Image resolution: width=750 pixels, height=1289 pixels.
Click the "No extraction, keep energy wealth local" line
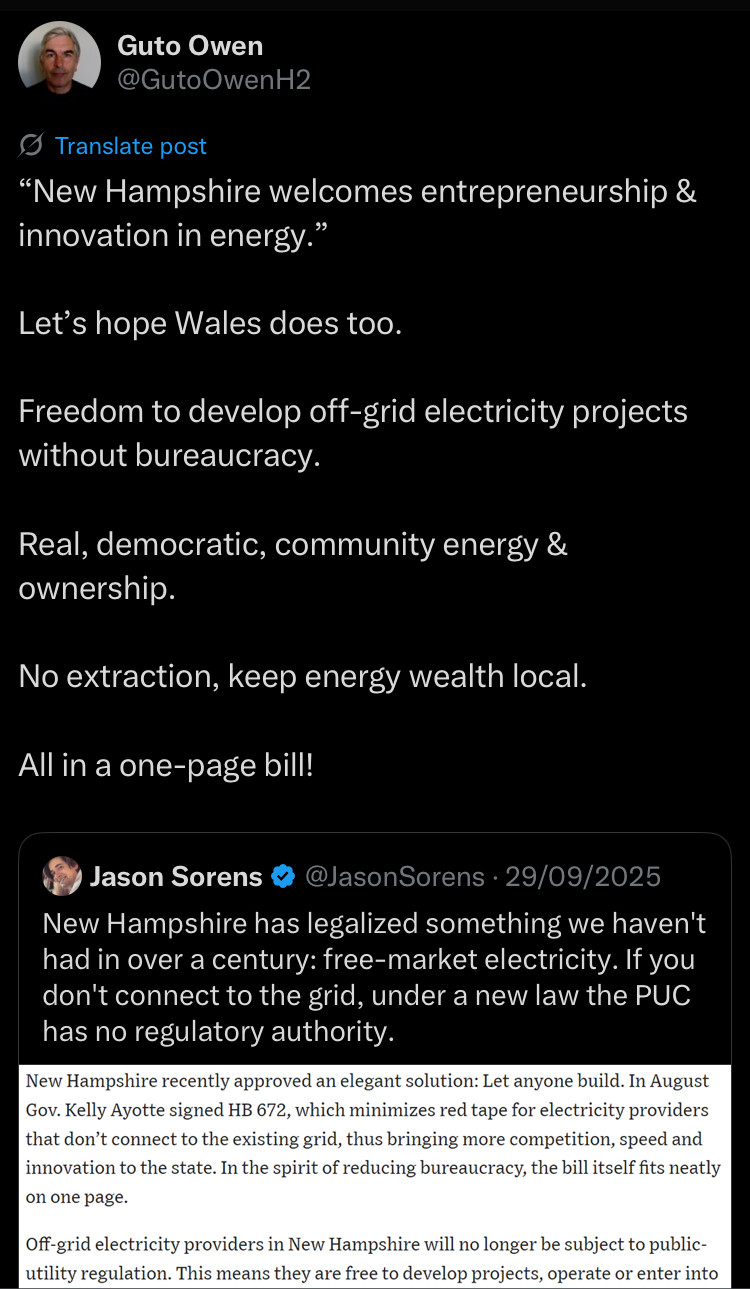[302, 676]
